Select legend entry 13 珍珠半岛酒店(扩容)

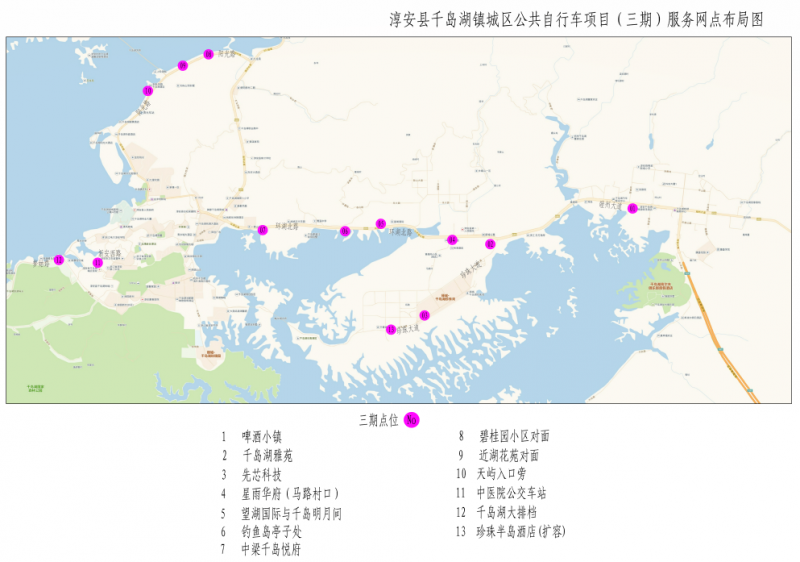click(x=521, y=532)
